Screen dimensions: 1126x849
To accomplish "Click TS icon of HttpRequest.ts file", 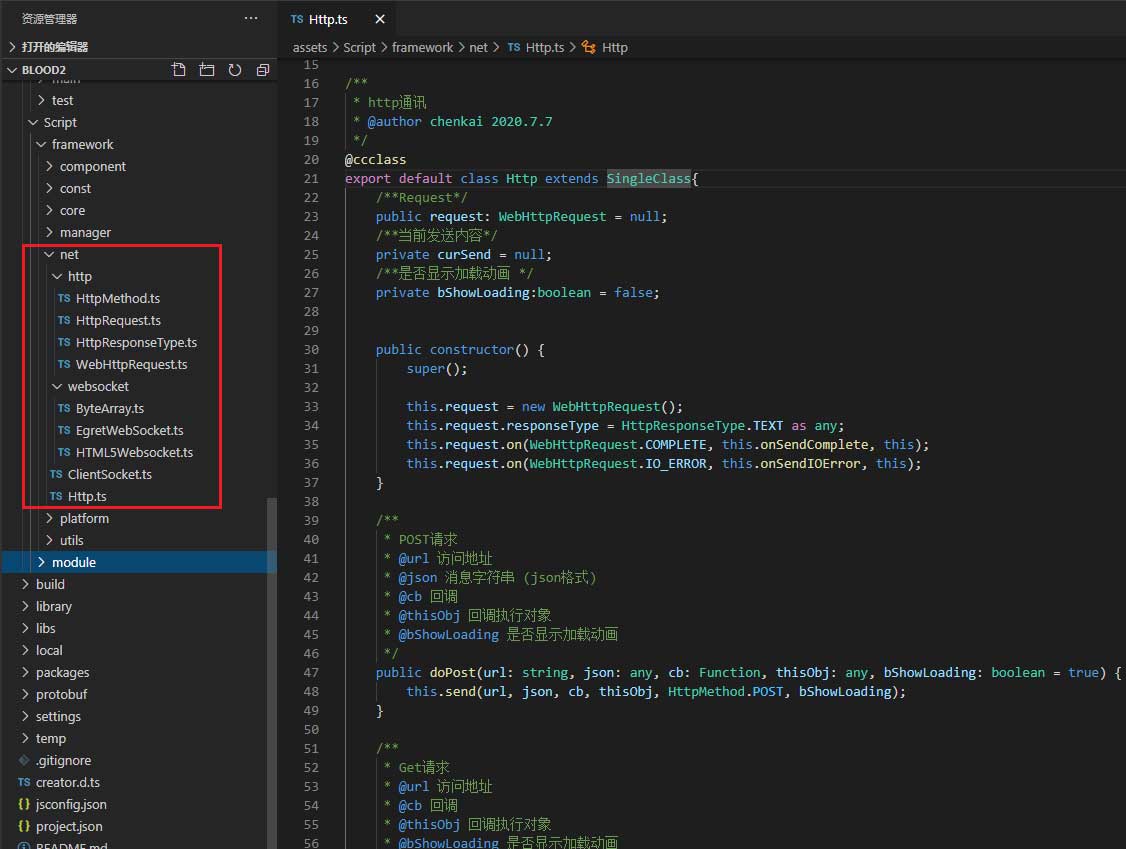I will click(x=64, y=320).
